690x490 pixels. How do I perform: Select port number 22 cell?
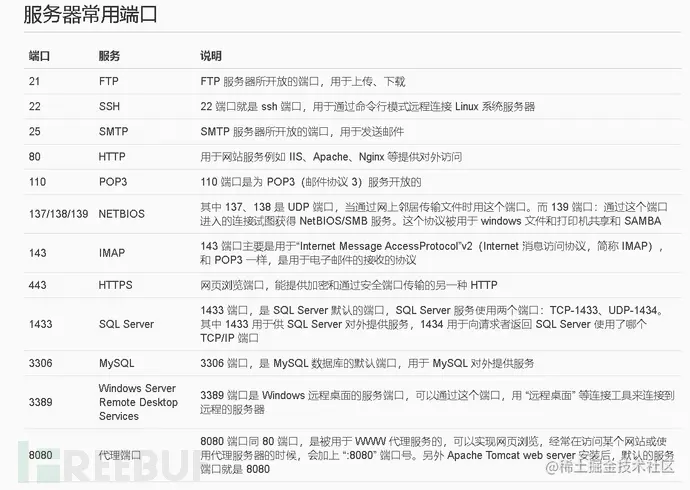[x=35, y=106]
